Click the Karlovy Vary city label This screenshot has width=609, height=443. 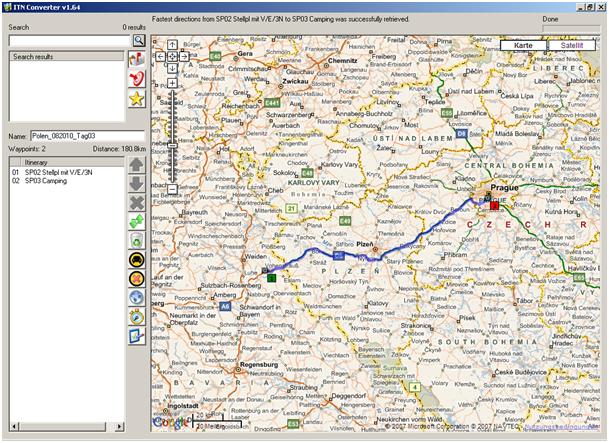[339, 164]
